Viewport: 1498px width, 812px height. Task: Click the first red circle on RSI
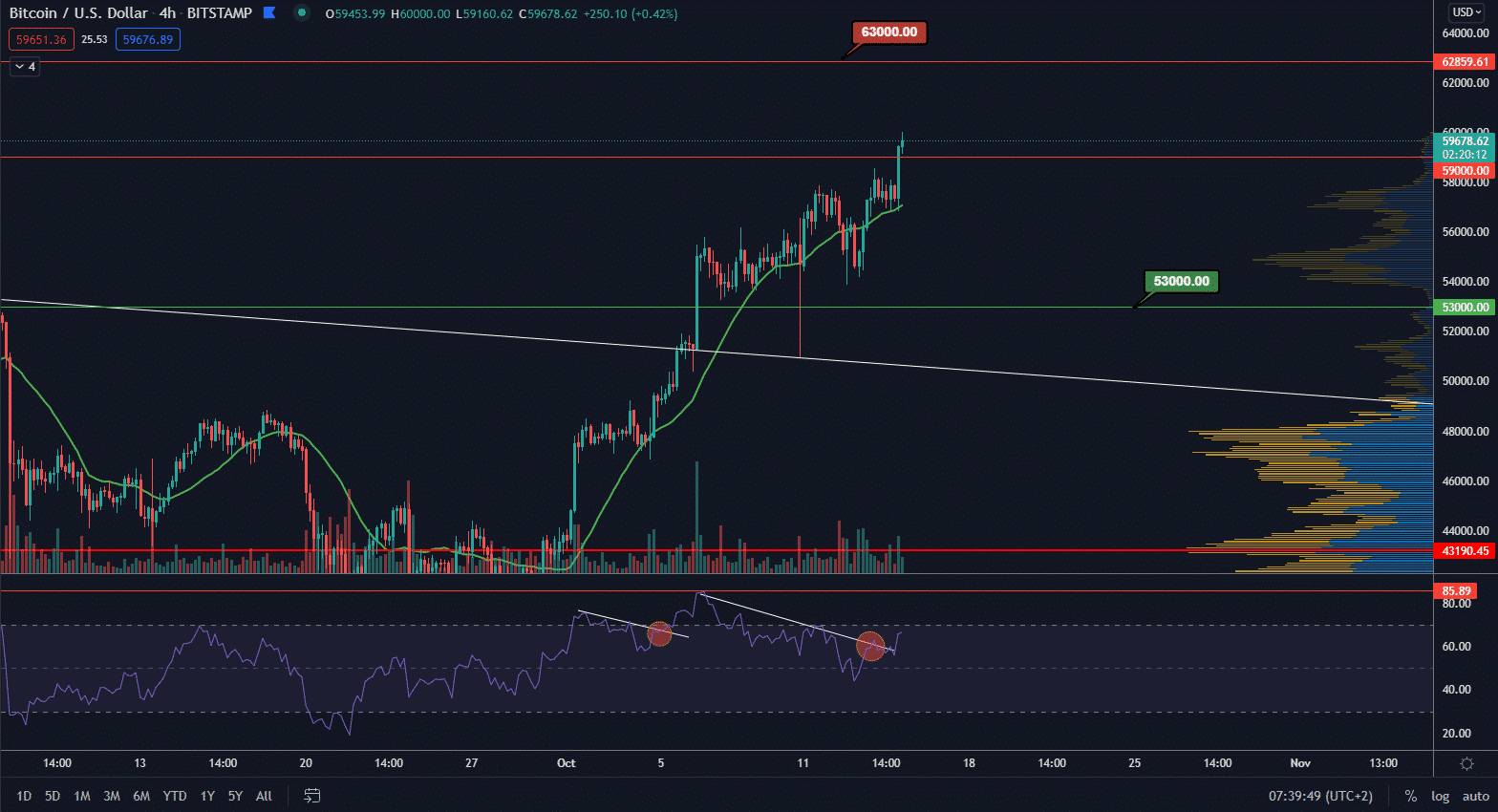pos(659,633)
